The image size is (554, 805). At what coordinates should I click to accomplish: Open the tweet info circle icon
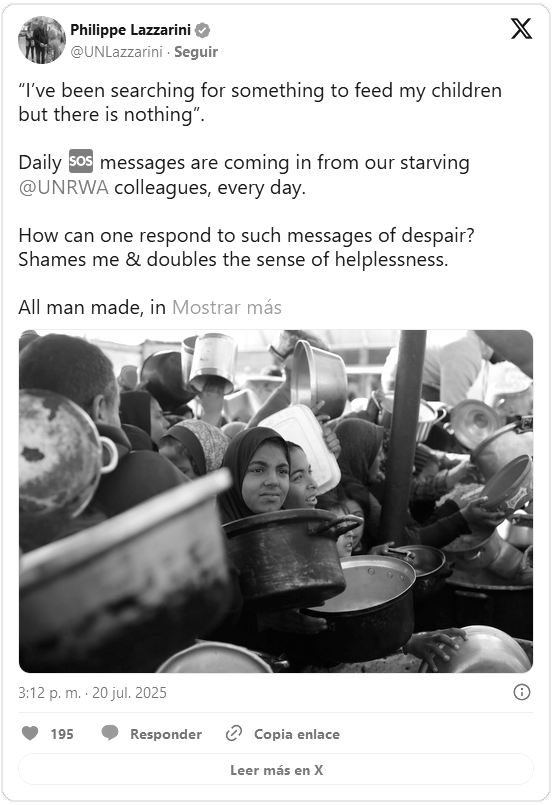(522, 692)
